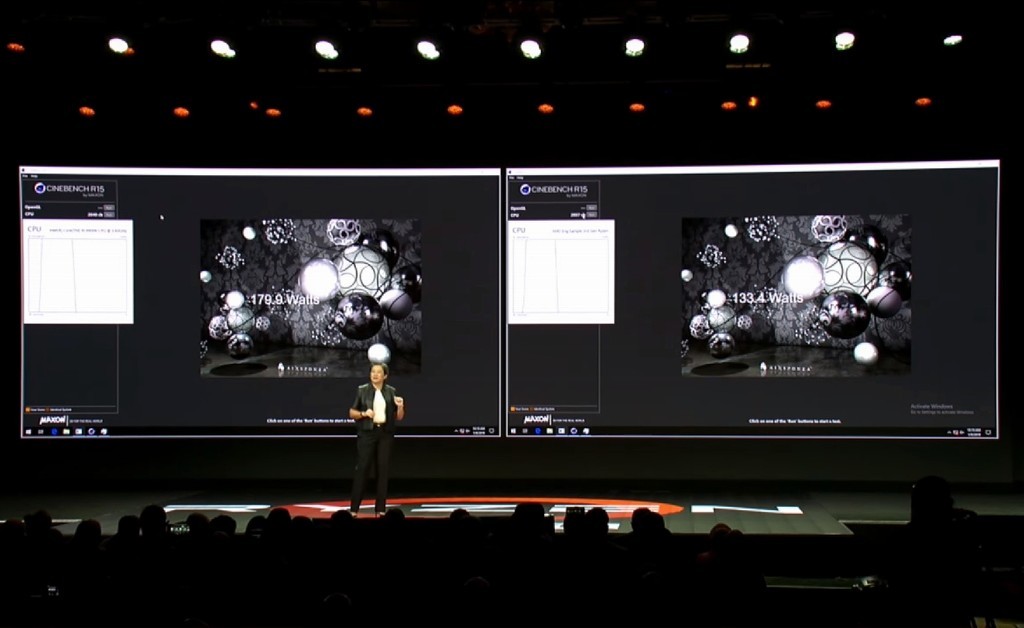This screenshot has height=628, width=1024.
Task: Open Help menu in the 179.9 Watts window
Action: 34,176
